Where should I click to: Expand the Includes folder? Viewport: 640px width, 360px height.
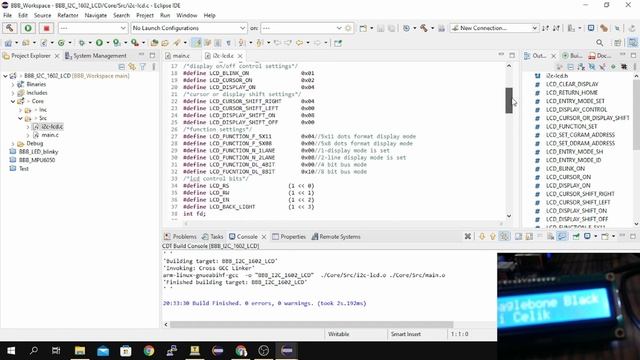point(13,93)
